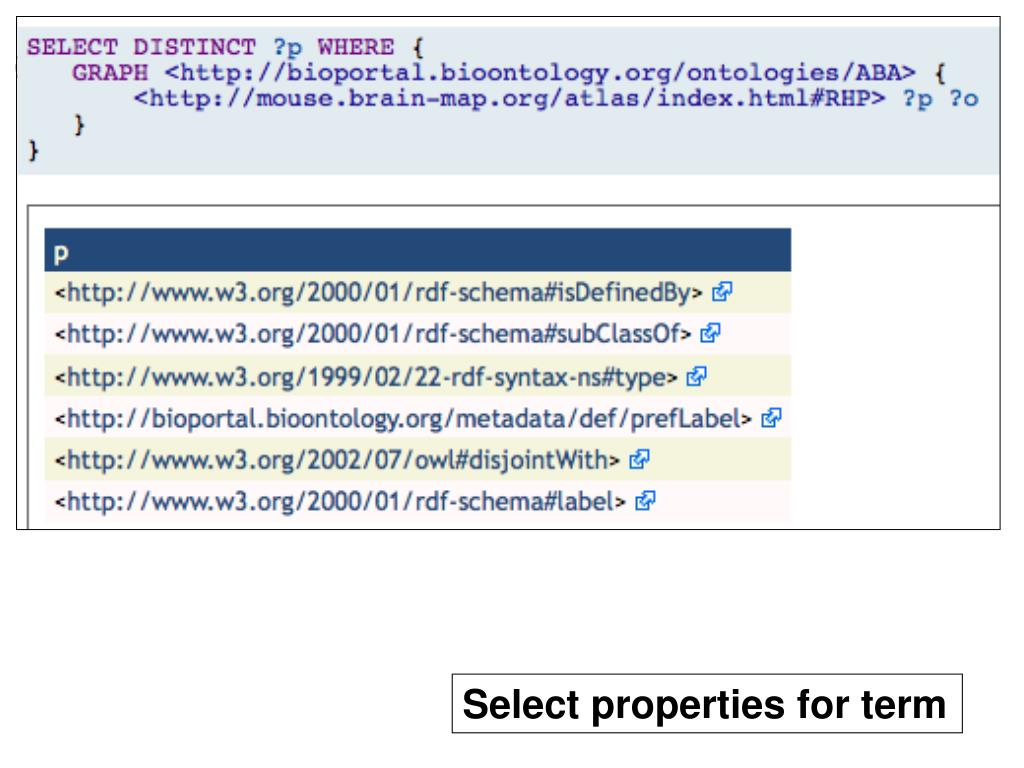This screenshot has width=1024, height=768.
Task: Click the ?o variable in the query
Action: [963, 99]
